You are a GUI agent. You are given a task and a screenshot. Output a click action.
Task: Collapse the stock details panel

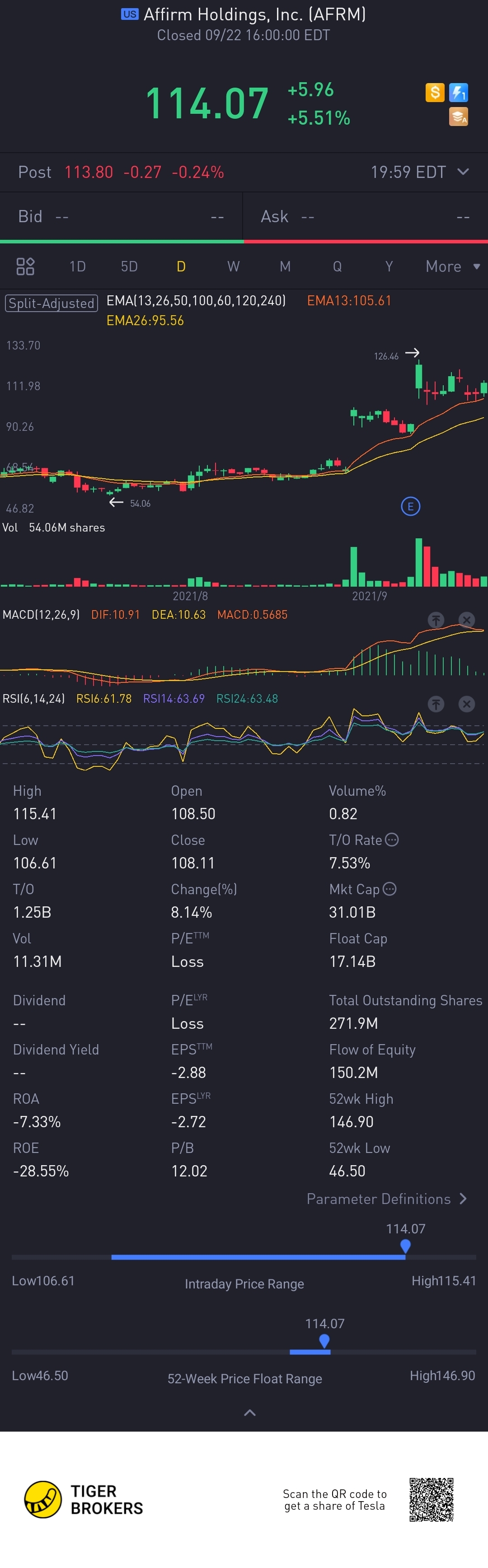[x=250, y=1413]
